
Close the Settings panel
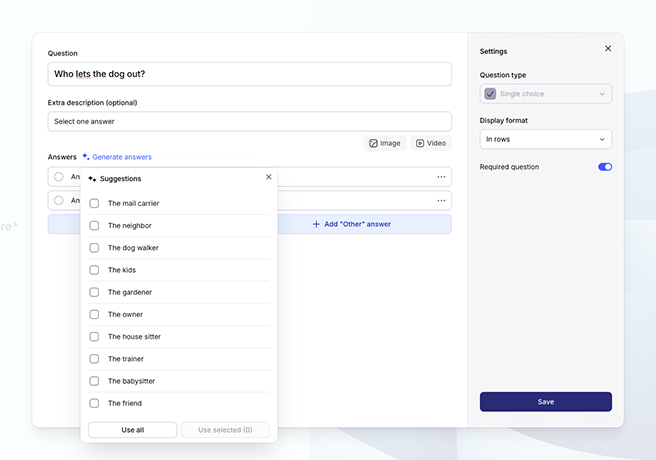tap(607, 48)
